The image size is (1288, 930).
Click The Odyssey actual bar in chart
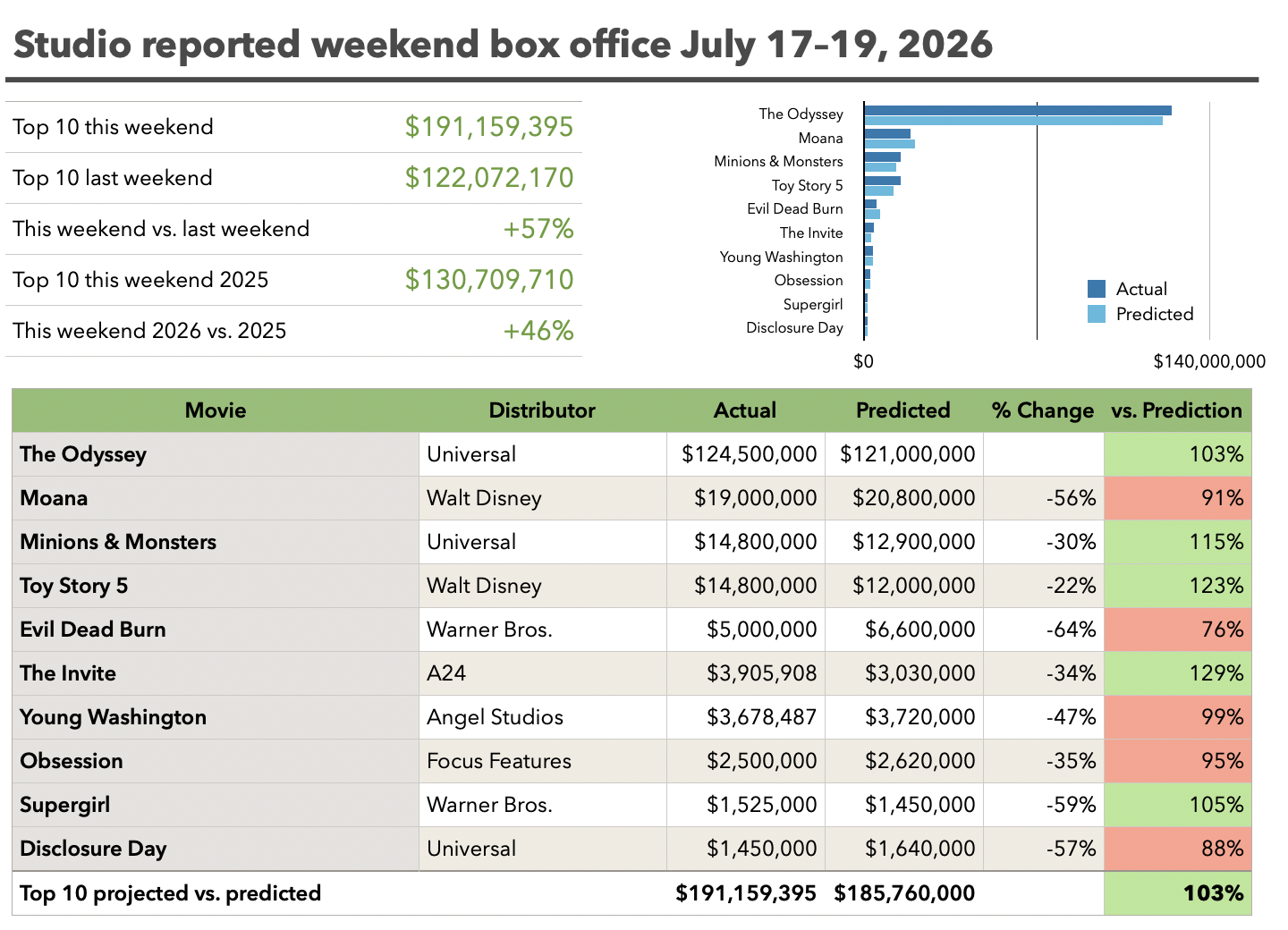point(1018,111)
